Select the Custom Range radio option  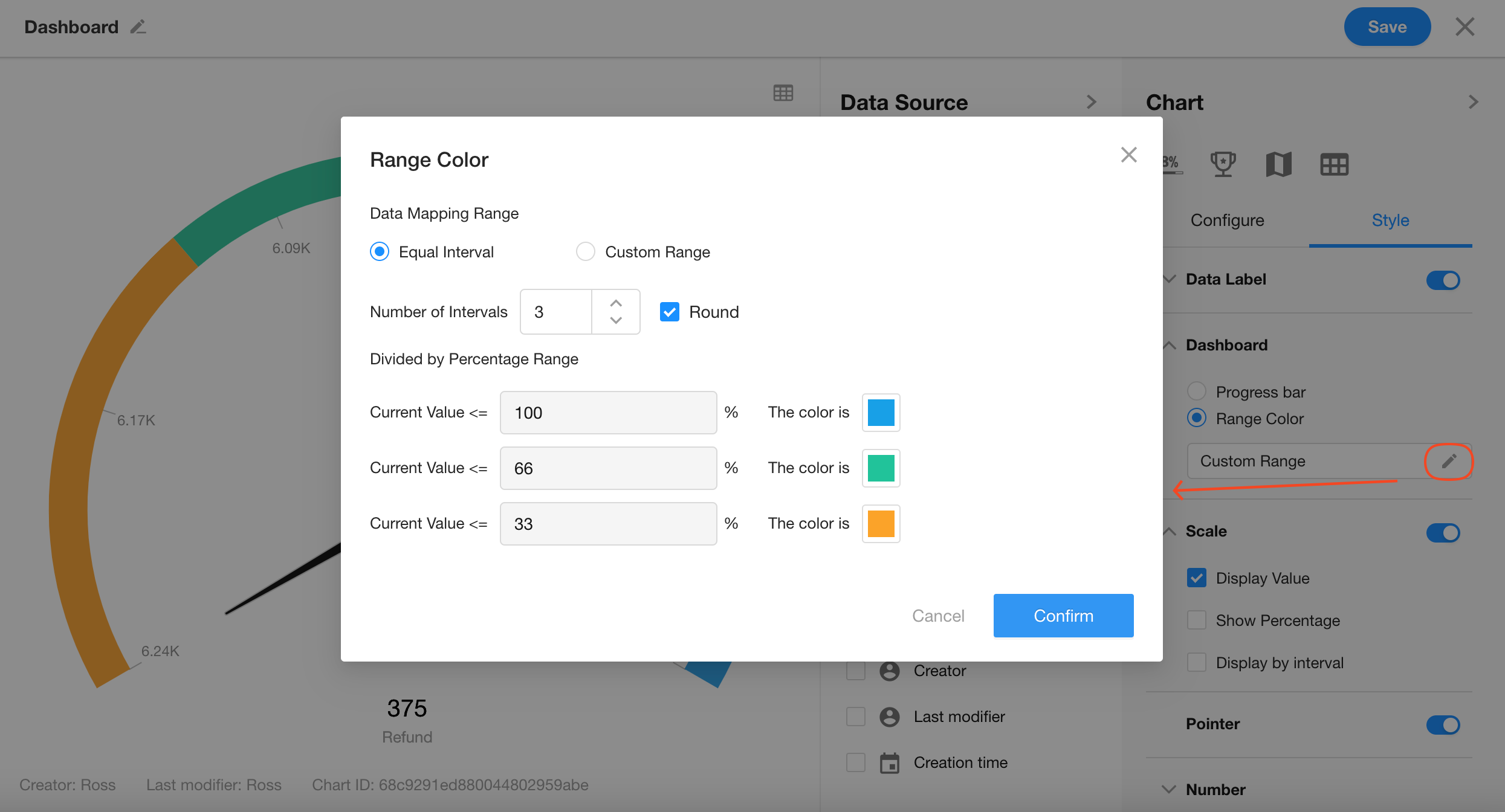(585, 251)
